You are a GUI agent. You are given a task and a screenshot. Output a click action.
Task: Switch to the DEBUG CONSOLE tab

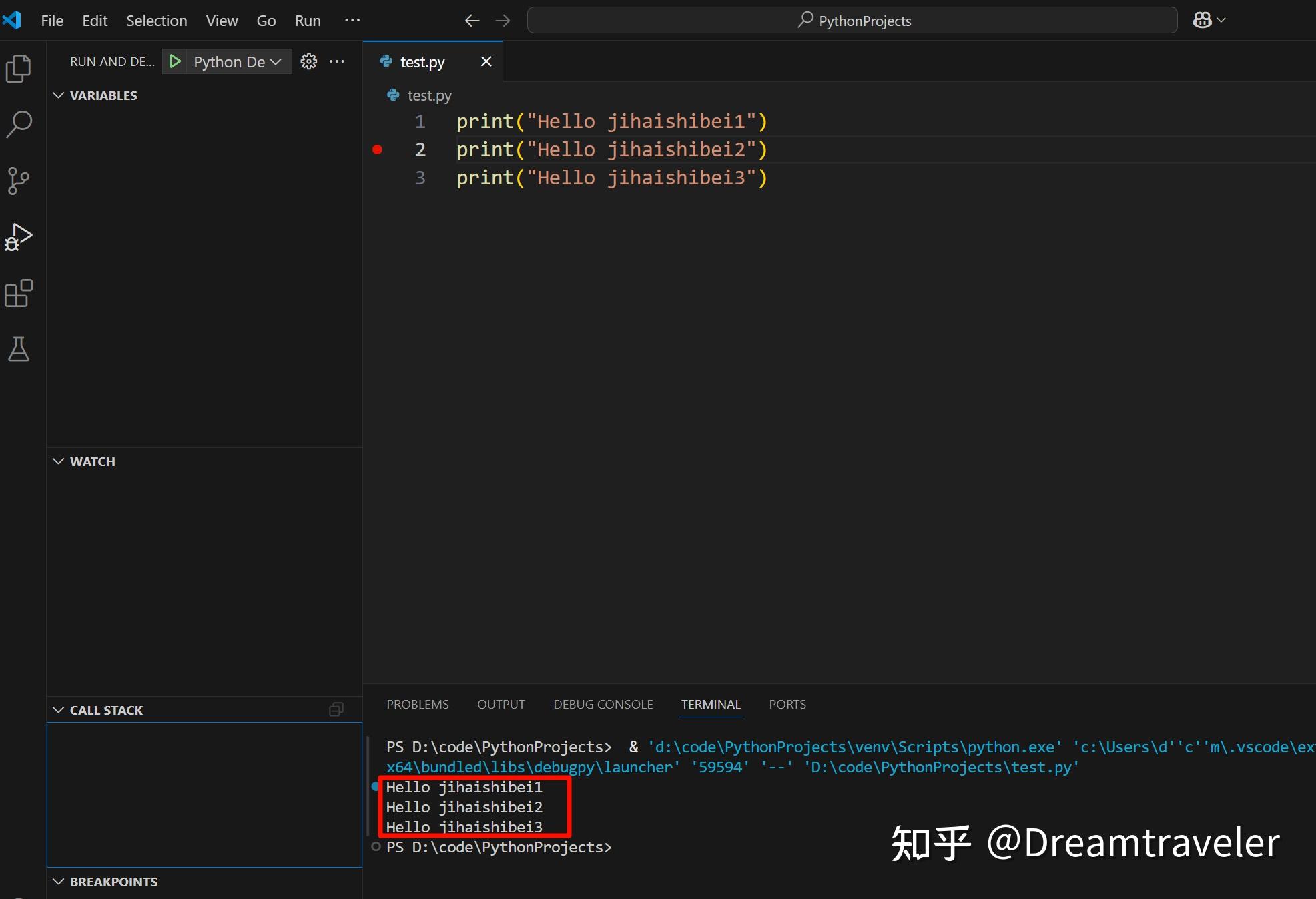[x=603, y=704]
